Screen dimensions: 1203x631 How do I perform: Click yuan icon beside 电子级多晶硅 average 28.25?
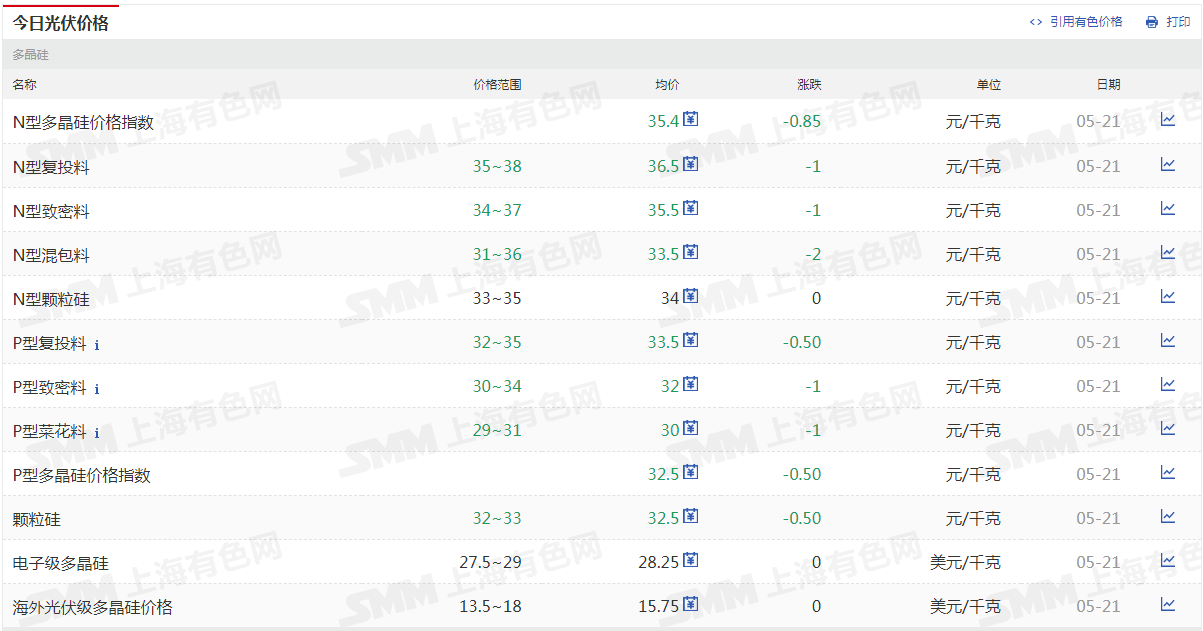click(x=690, y=560)
